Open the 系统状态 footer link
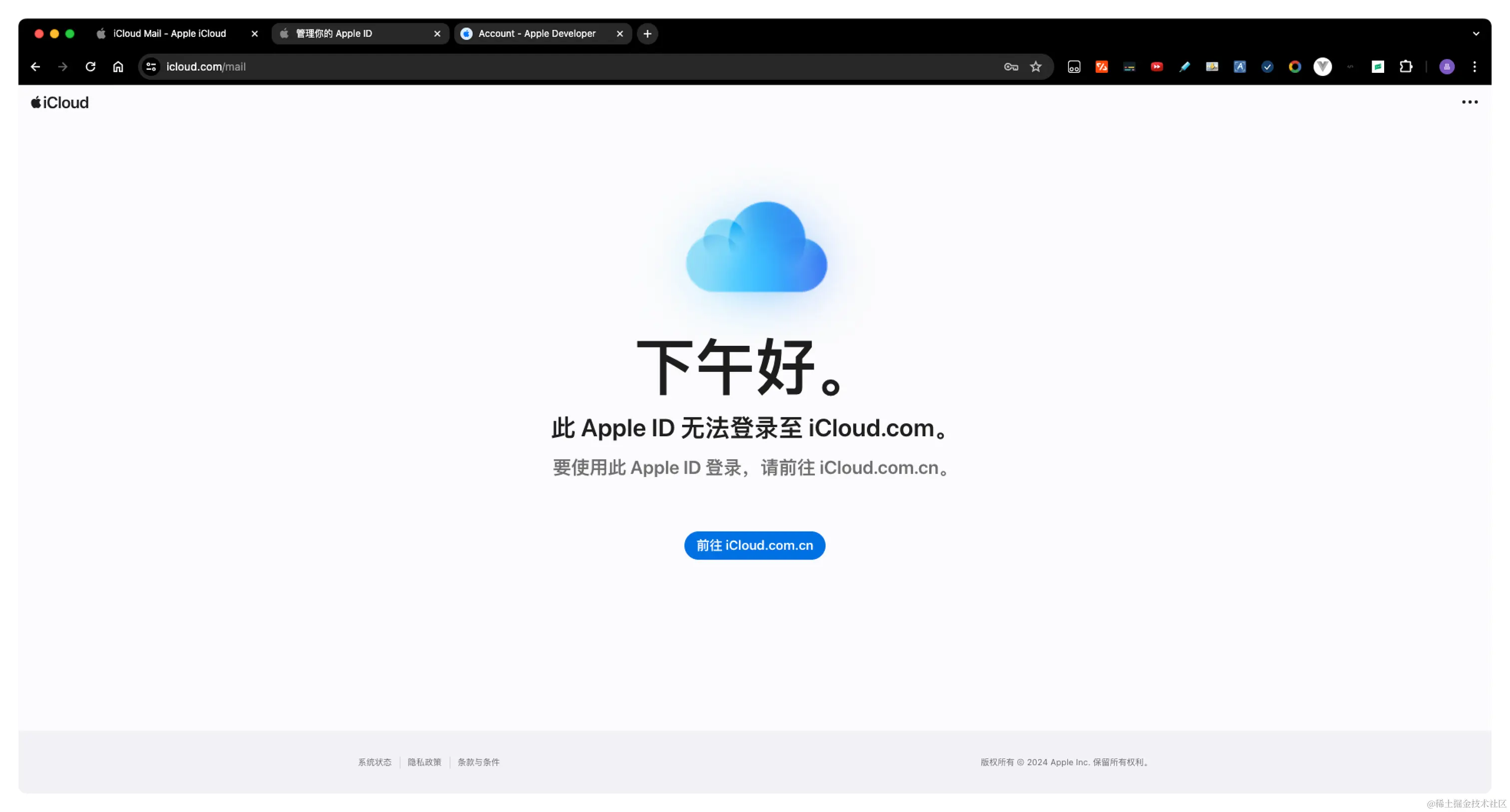Image resolution: width=1510 pixels, height=812 pixels. click(375, 762)
